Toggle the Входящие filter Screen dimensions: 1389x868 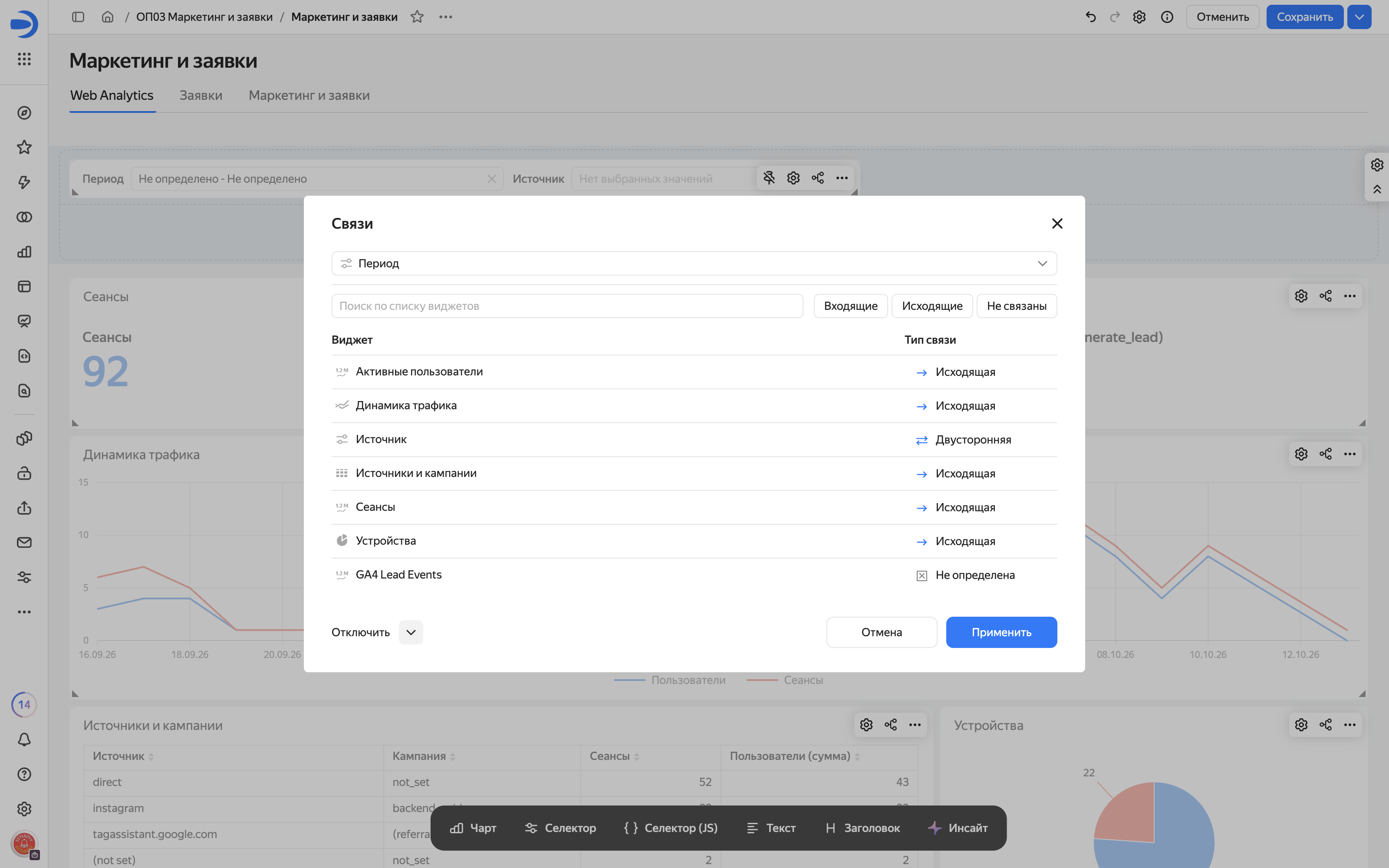click(851, 306)
